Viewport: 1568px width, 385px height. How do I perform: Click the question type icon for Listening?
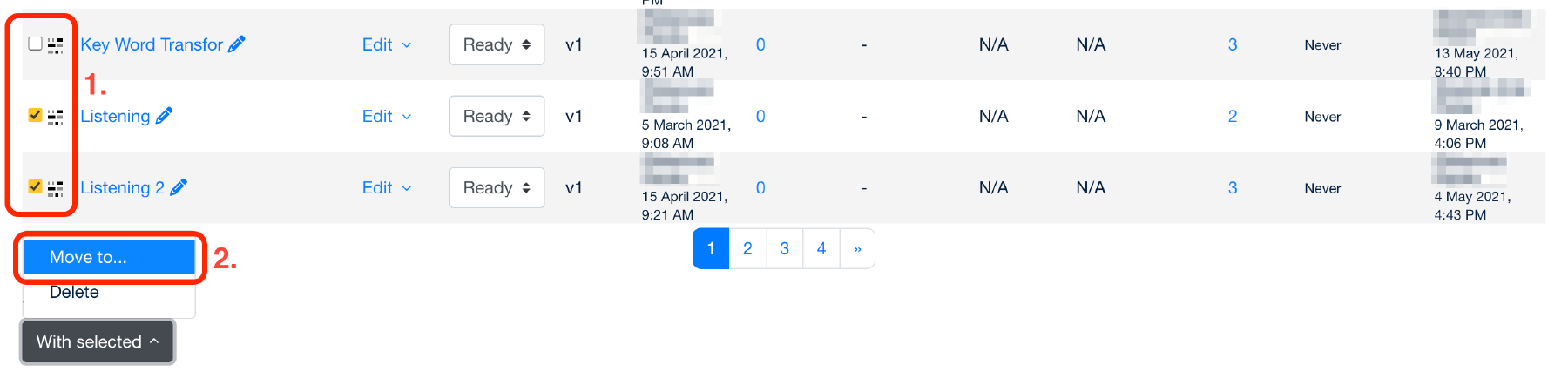coord(55,117)
